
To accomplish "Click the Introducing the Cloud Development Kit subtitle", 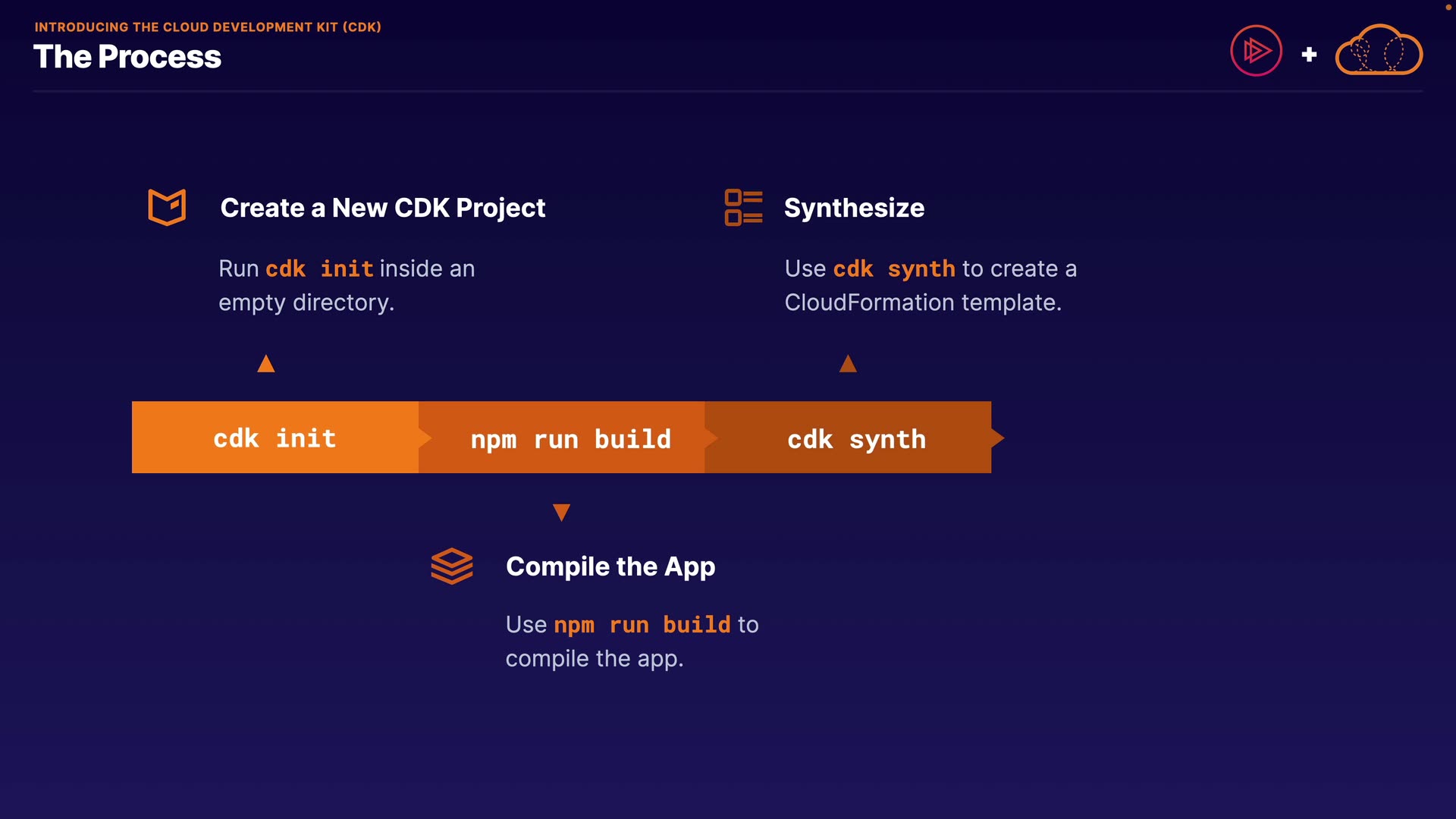I will 208,27.
